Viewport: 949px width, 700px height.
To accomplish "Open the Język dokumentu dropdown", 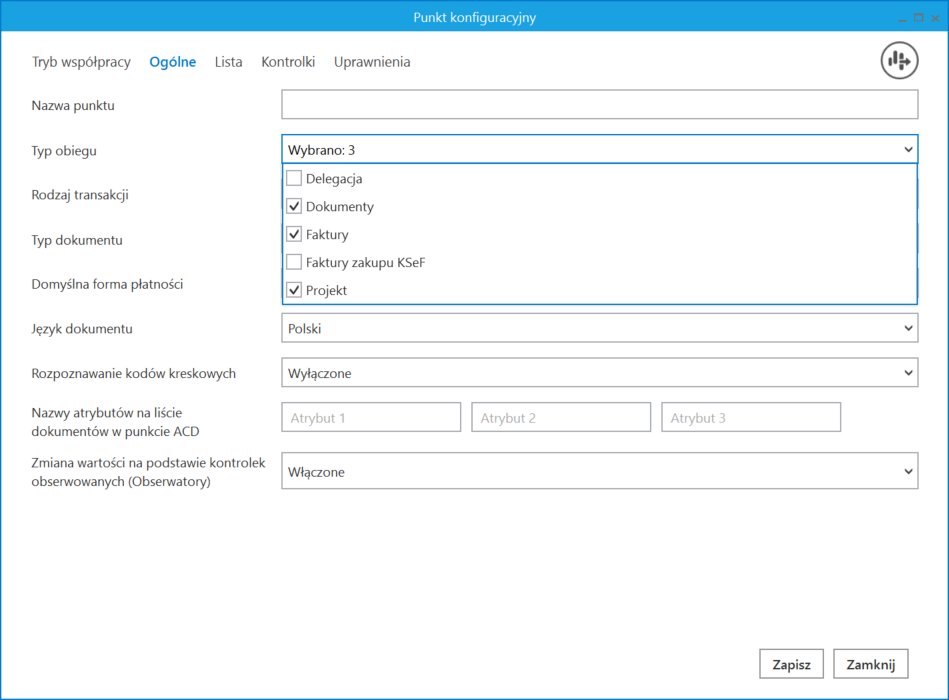I will pos(599,328).
